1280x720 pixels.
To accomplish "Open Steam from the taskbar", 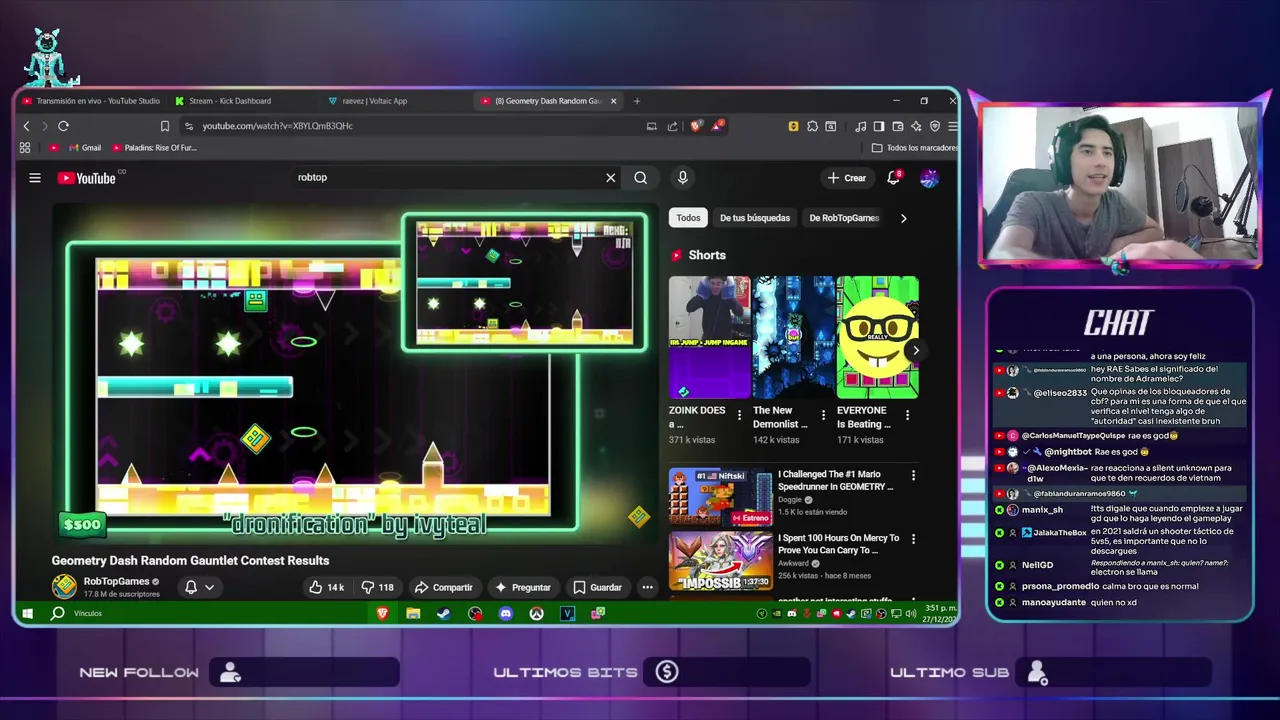I will [x=444, y=613].
